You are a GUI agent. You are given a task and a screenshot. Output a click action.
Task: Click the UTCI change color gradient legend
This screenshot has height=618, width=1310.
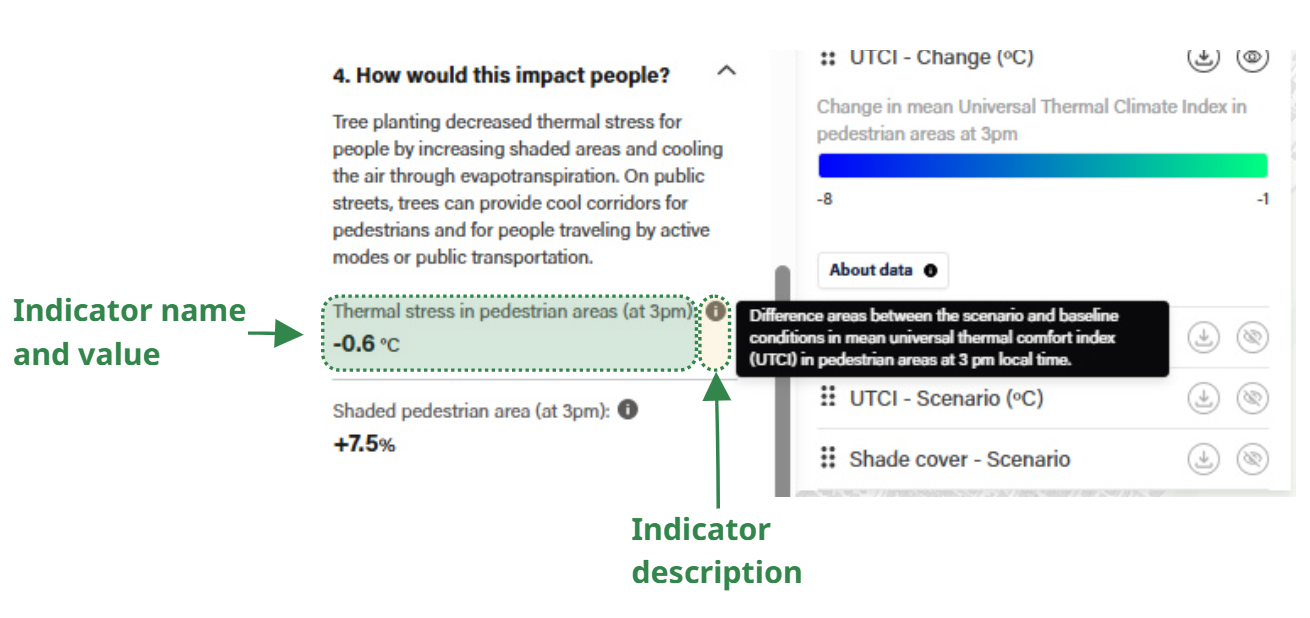coord(1042,166)
